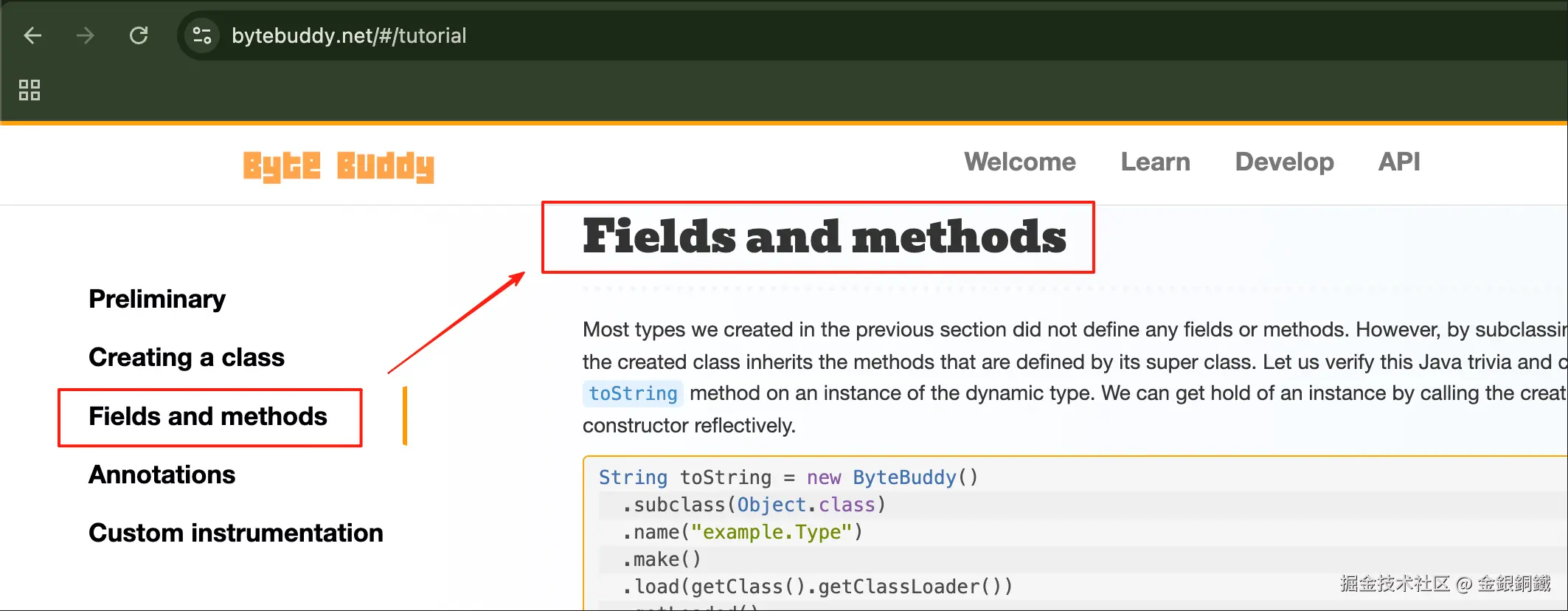Click the browser forward arrow
The height and width of the screenshot is (611, 1568).
click(x=86, y=35)
